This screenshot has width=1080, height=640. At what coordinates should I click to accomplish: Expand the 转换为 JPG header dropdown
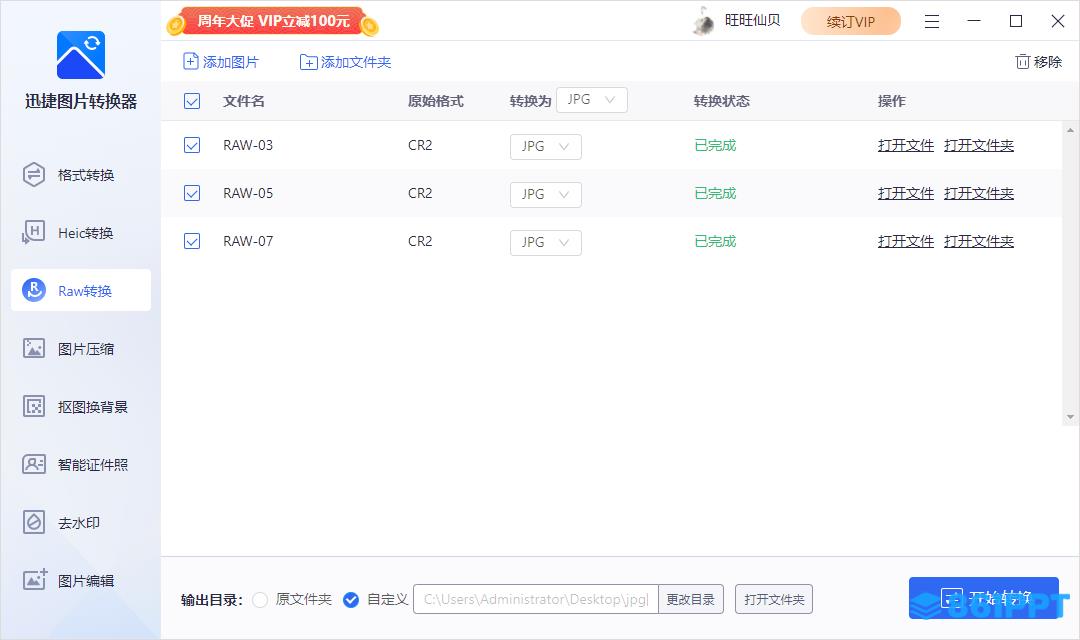point(591,100)
